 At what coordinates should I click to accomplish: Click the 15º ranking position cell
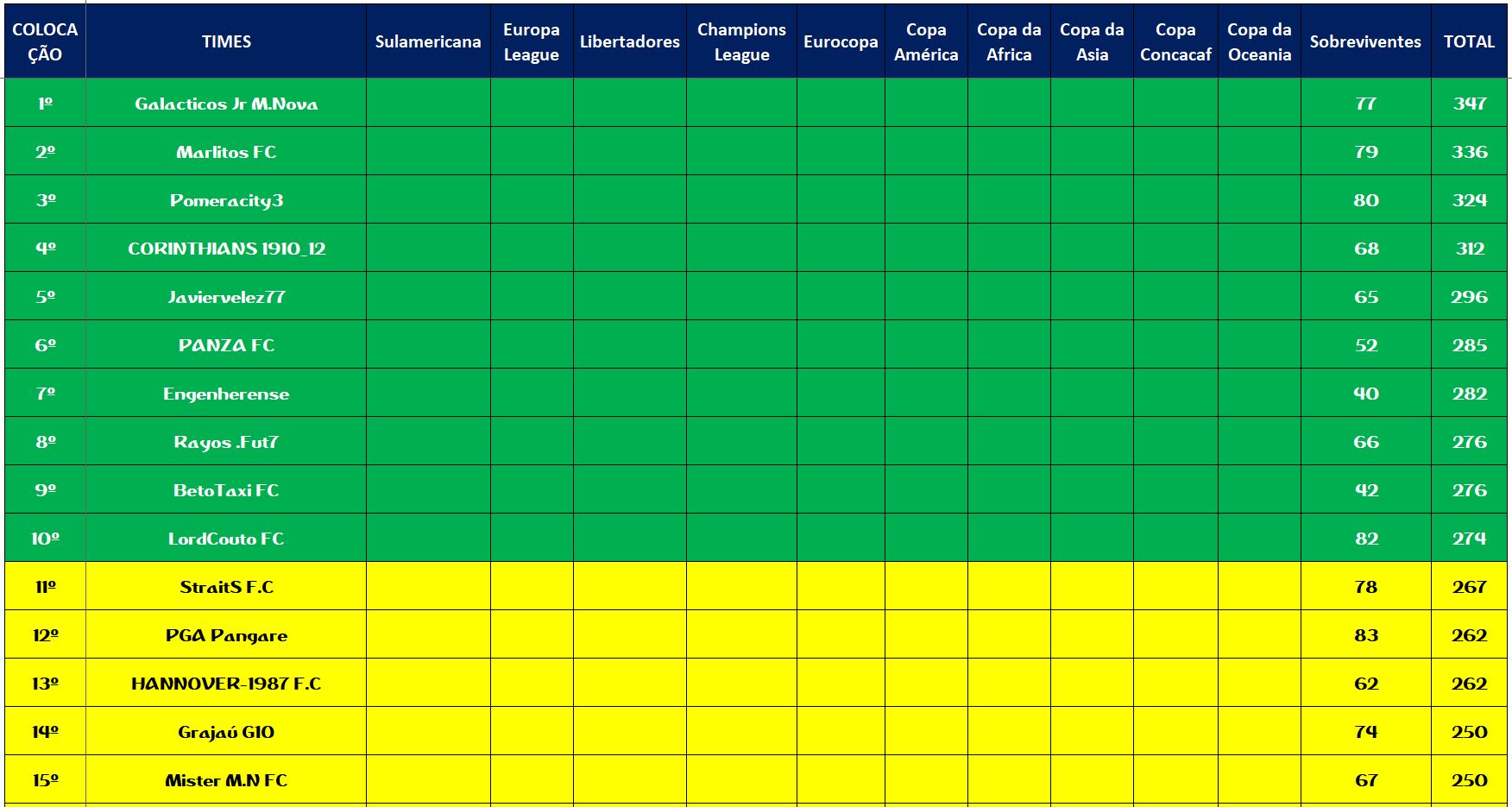[46, 780]
